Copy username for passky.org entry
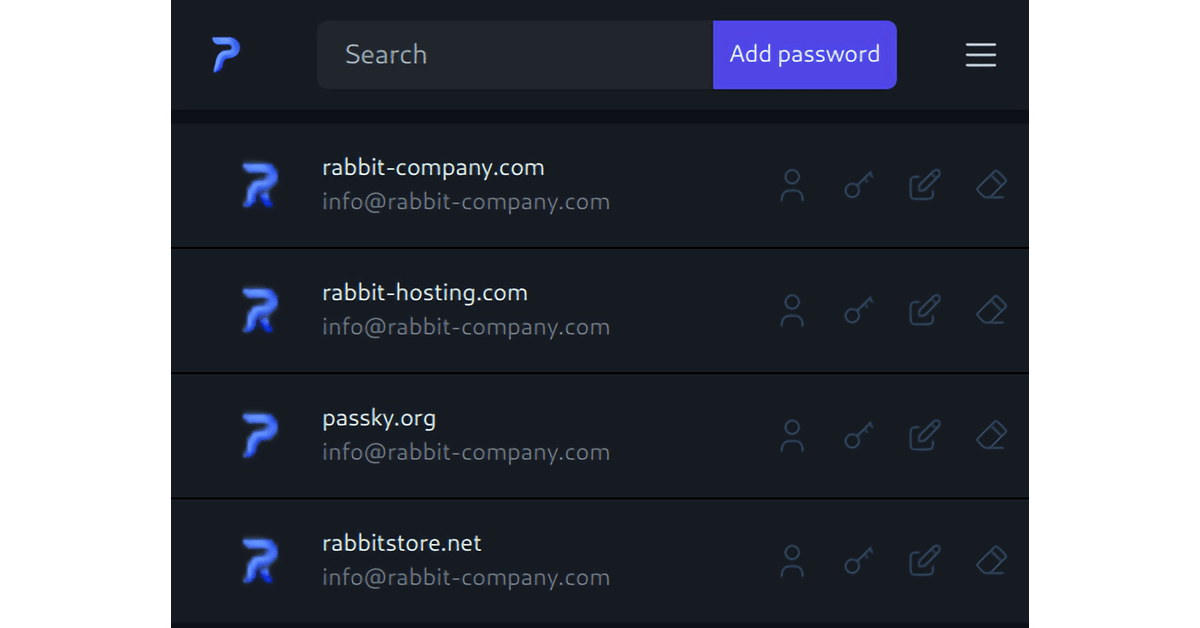 tap(792, 435)
